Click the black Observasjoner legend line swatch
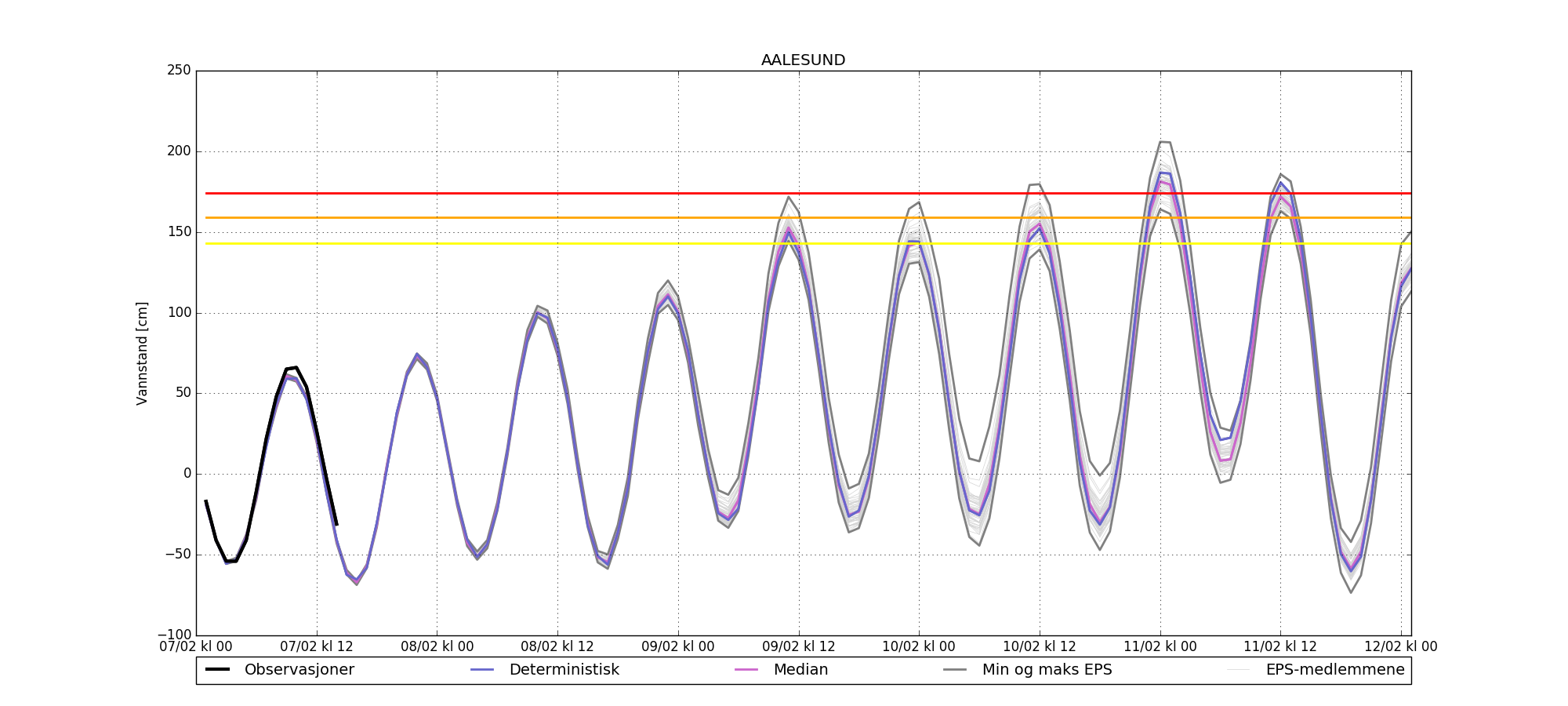The image size is (1568, 706). tap(217, 670)
